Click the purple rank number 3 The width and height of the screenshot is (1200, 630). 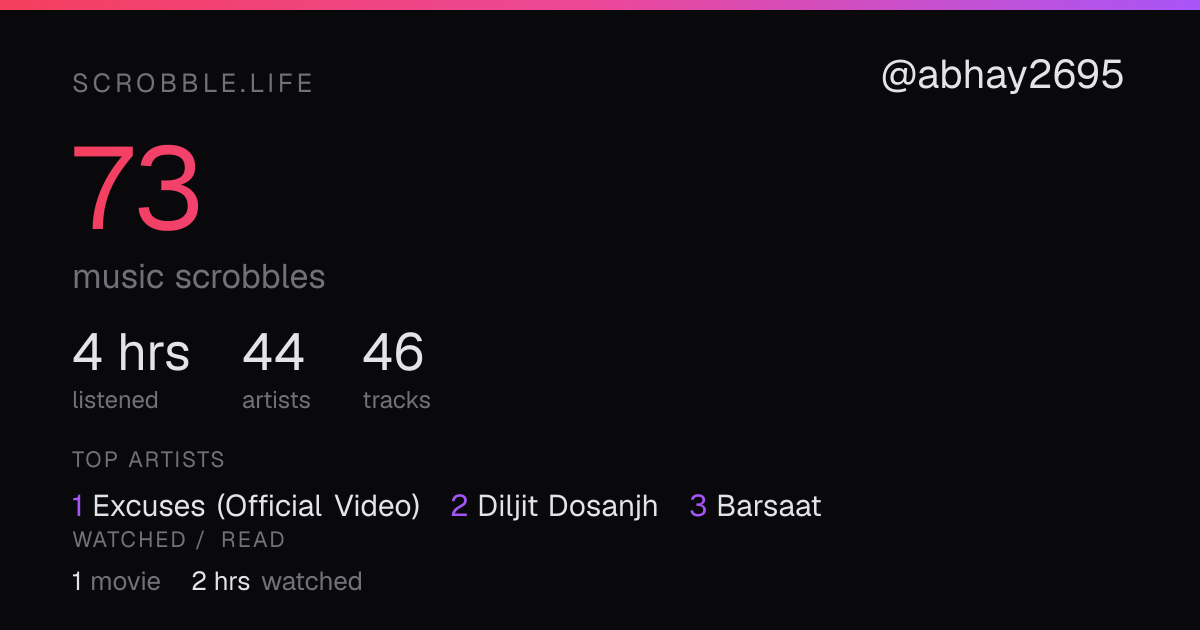[698, 506]
